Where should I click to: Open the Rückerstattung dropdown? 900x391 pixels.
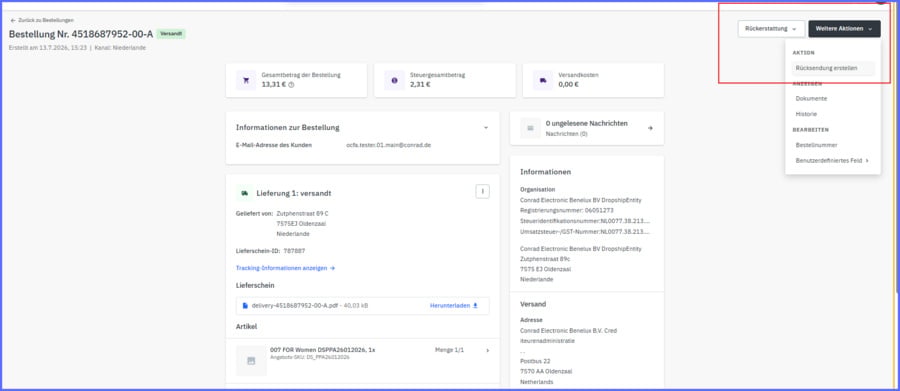point(771,29)
